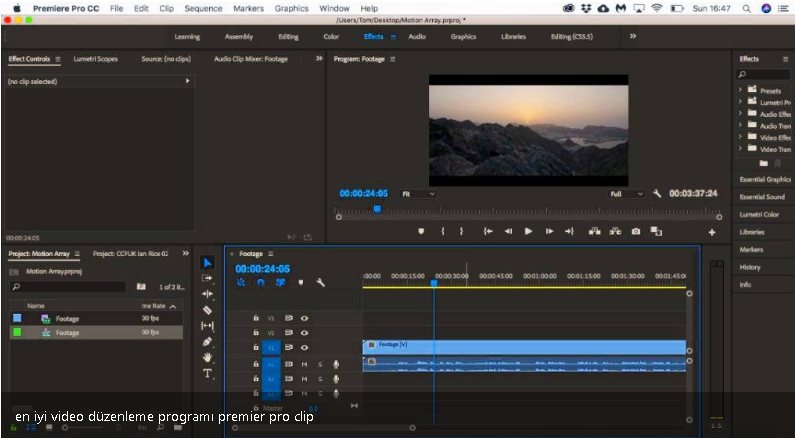
Task: Toggle Linked Selection in timeline
Action: pos(280,283)
